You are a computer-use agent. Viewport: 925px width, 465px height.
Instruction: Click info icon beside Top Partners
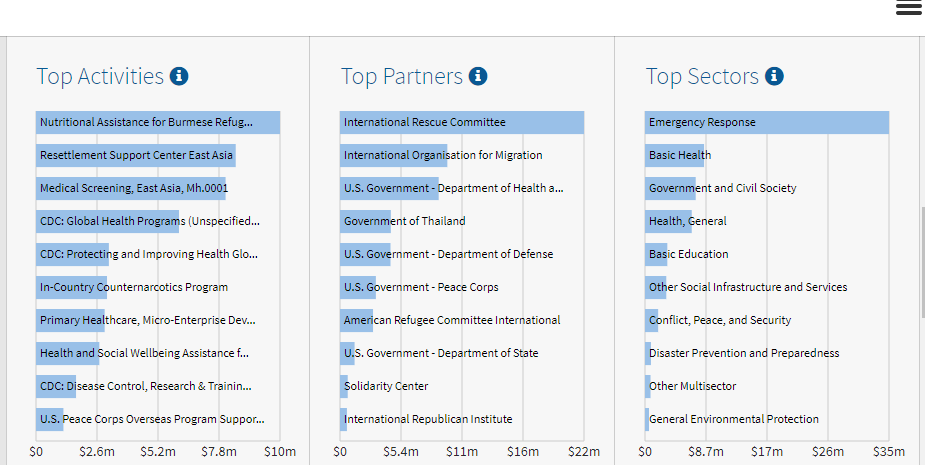click(x=478, y=76)
